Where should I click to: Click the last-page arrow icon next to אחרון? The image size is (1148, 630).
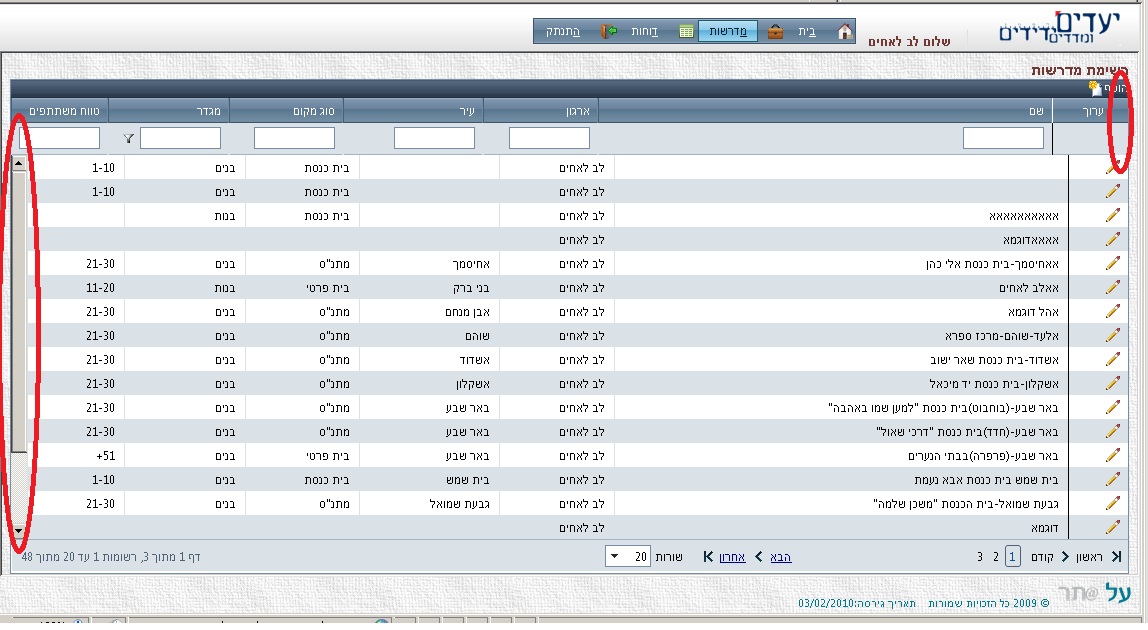tap(708, 557)
